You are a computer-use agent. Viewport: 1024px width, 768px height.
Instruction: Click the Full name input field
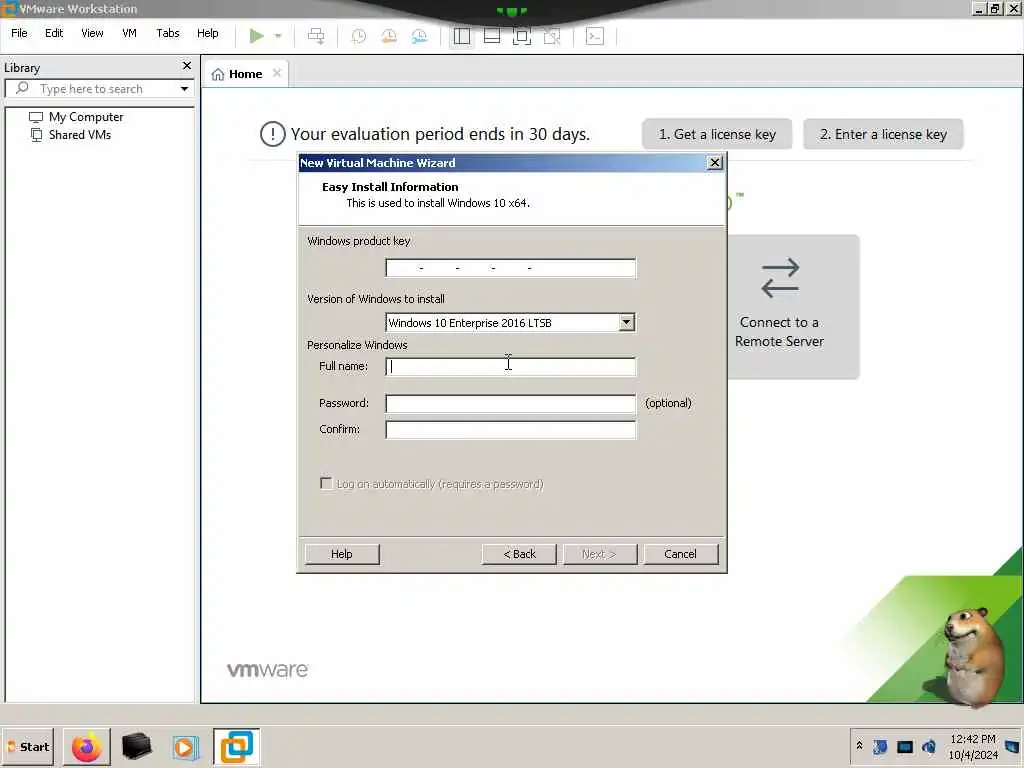[x=510, y=366]
